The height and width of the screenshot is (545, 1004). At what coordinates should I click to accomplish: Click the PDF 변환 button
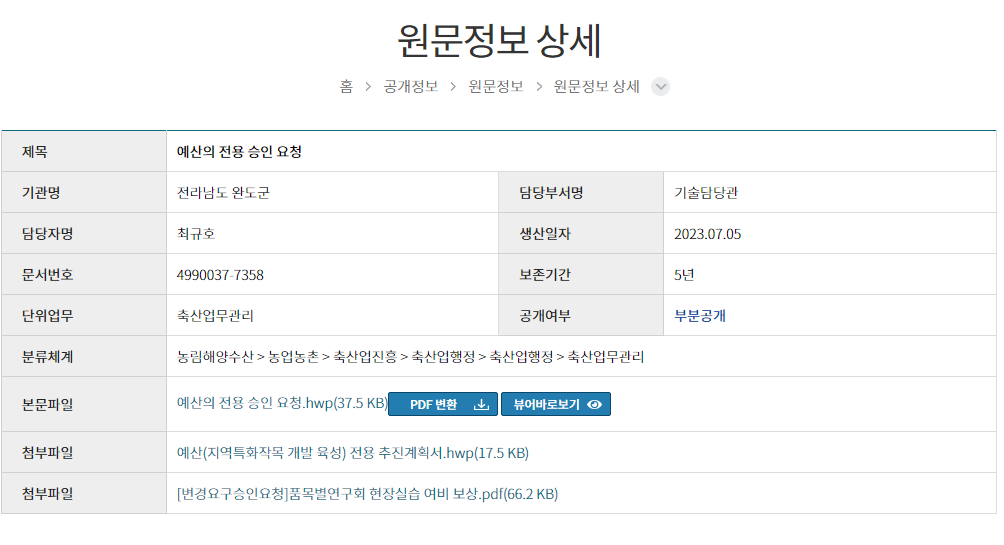click(442, 404)
